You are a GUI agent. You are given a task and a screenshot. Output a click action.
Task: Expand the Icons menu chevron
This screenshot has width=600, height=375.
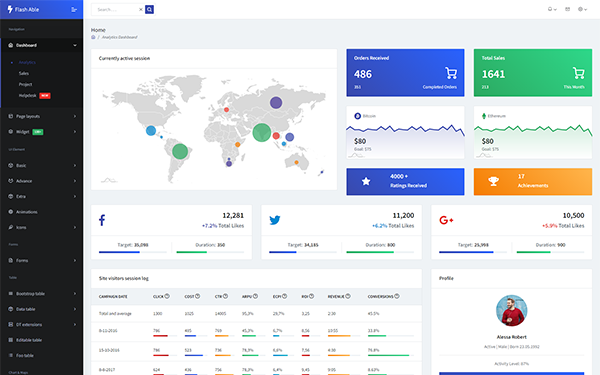tap(75, 227)
